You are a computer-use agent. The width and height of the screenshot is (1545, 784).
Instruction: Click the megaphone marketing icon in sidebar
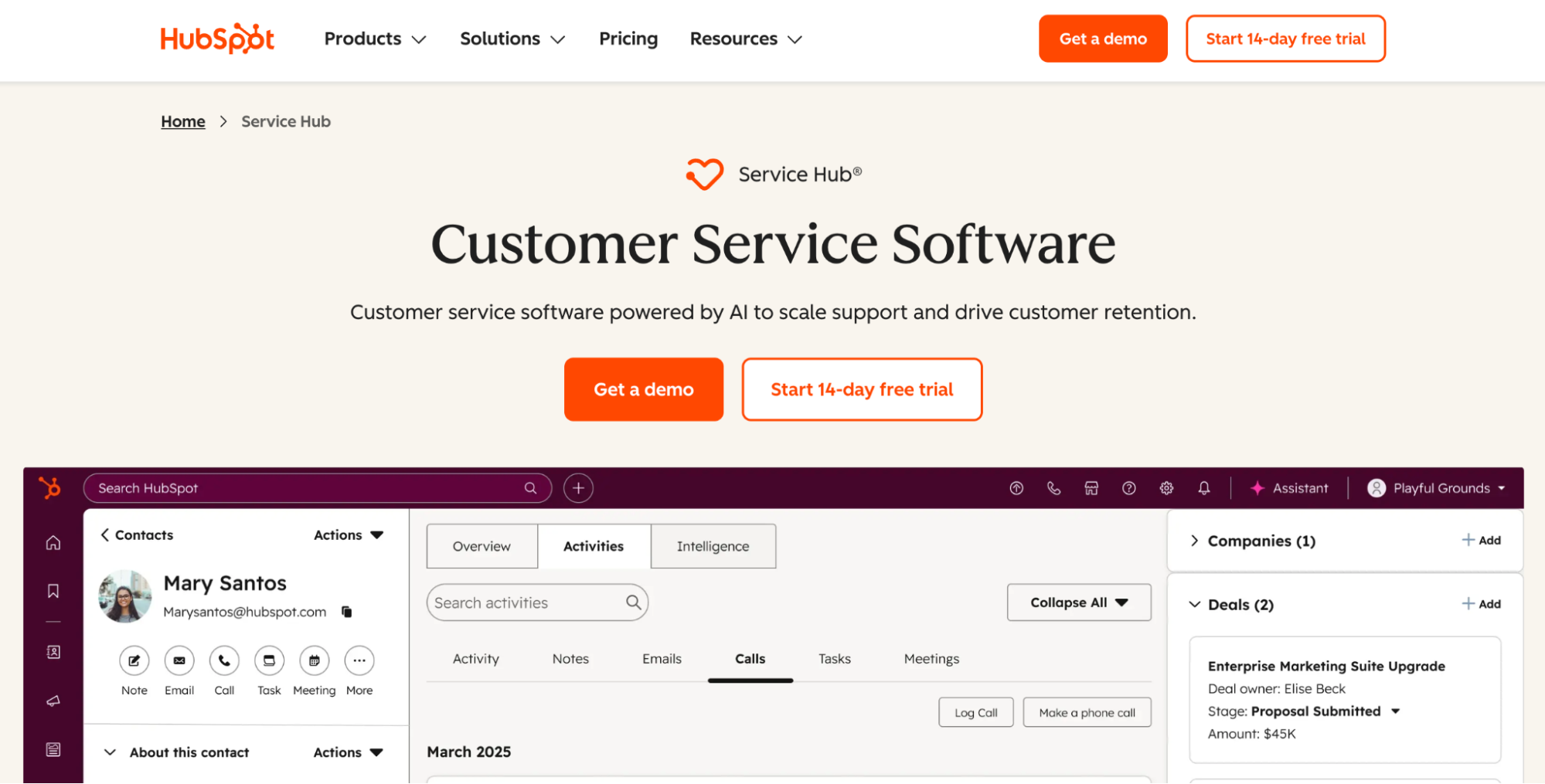pyautogui.click(x=53, y=701)
